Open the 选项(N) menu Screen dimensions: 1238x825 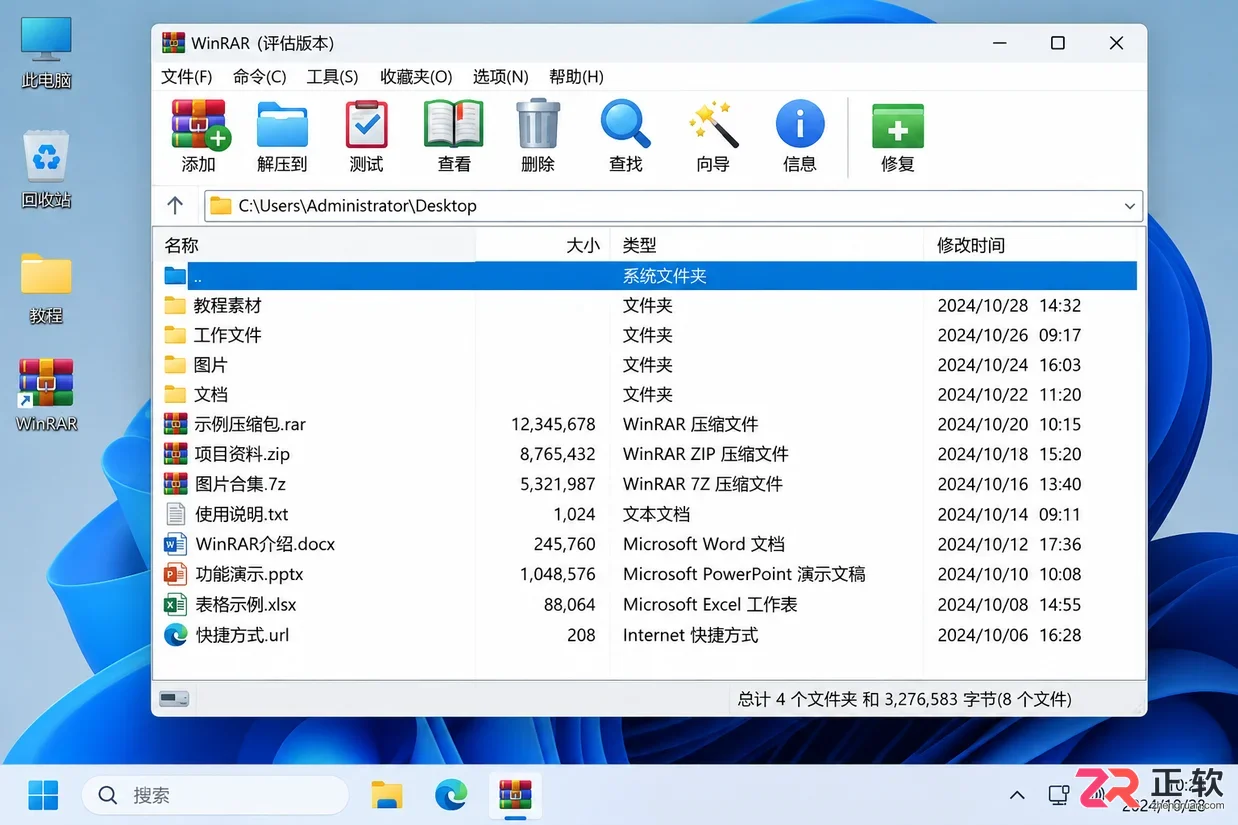[501, 76]
